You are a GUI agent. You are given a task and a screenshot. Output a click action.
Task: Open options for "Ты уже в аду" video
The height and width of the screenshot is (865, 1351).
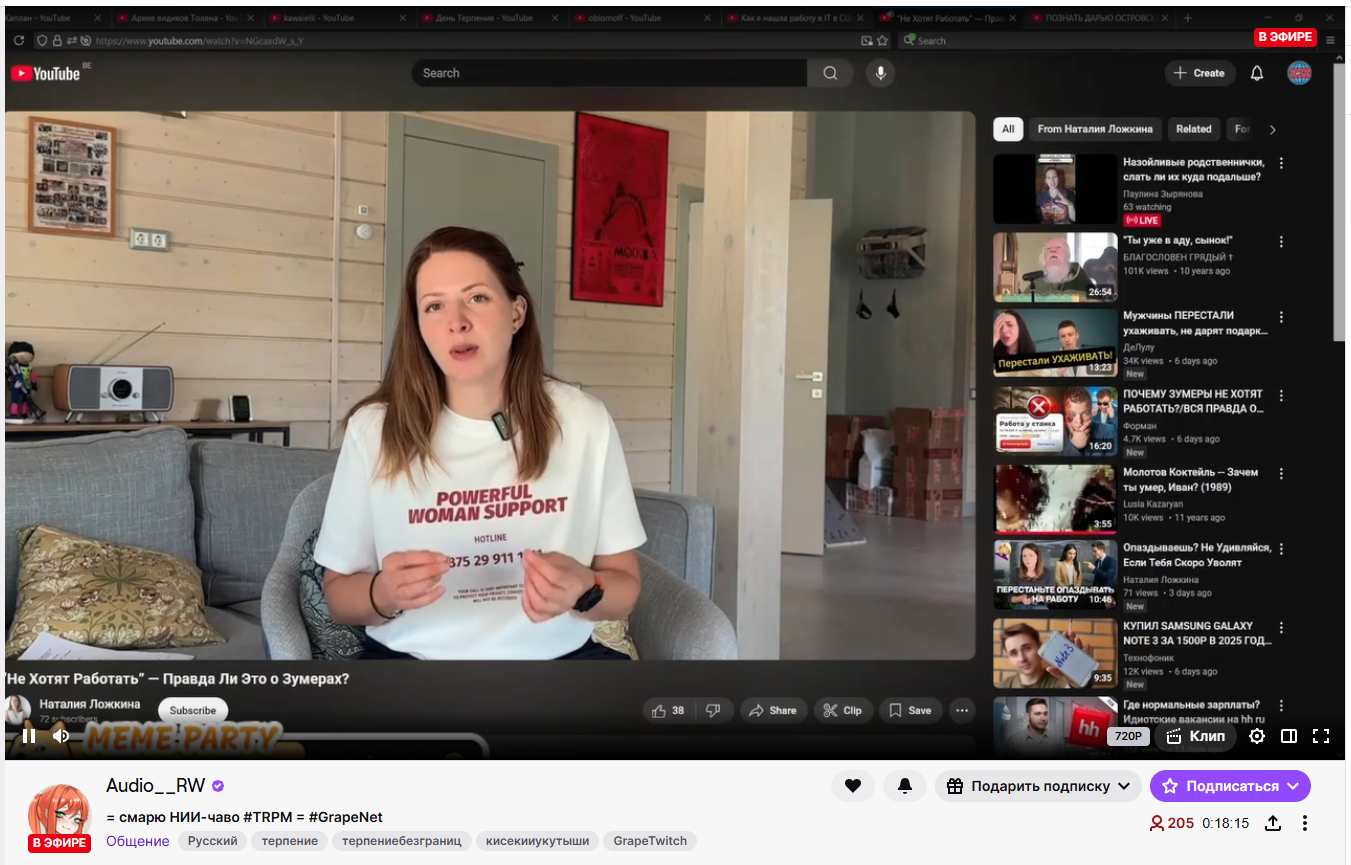[1281, 241]
